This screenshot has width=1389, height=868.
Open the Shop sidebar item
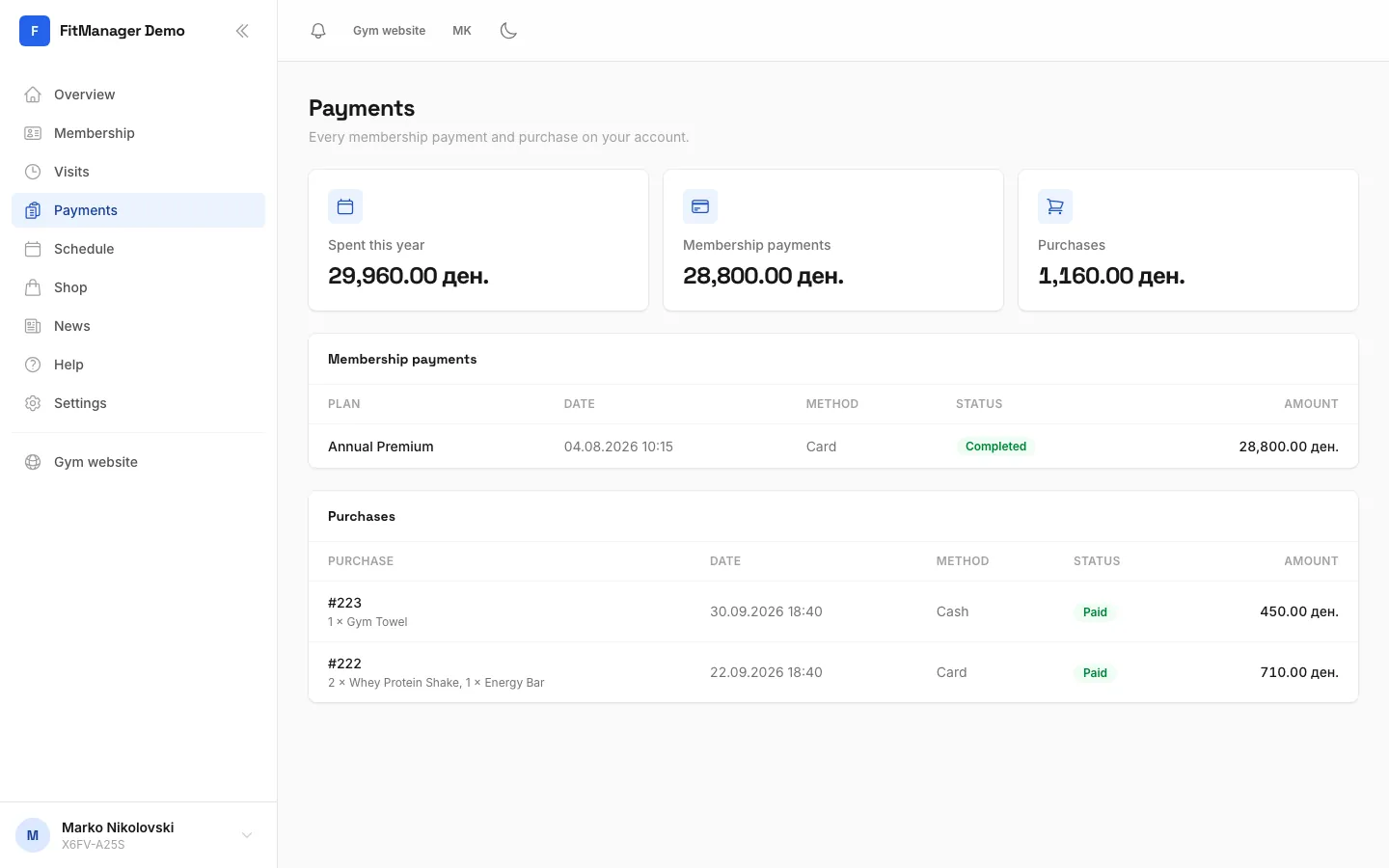(x=138, y=287)
